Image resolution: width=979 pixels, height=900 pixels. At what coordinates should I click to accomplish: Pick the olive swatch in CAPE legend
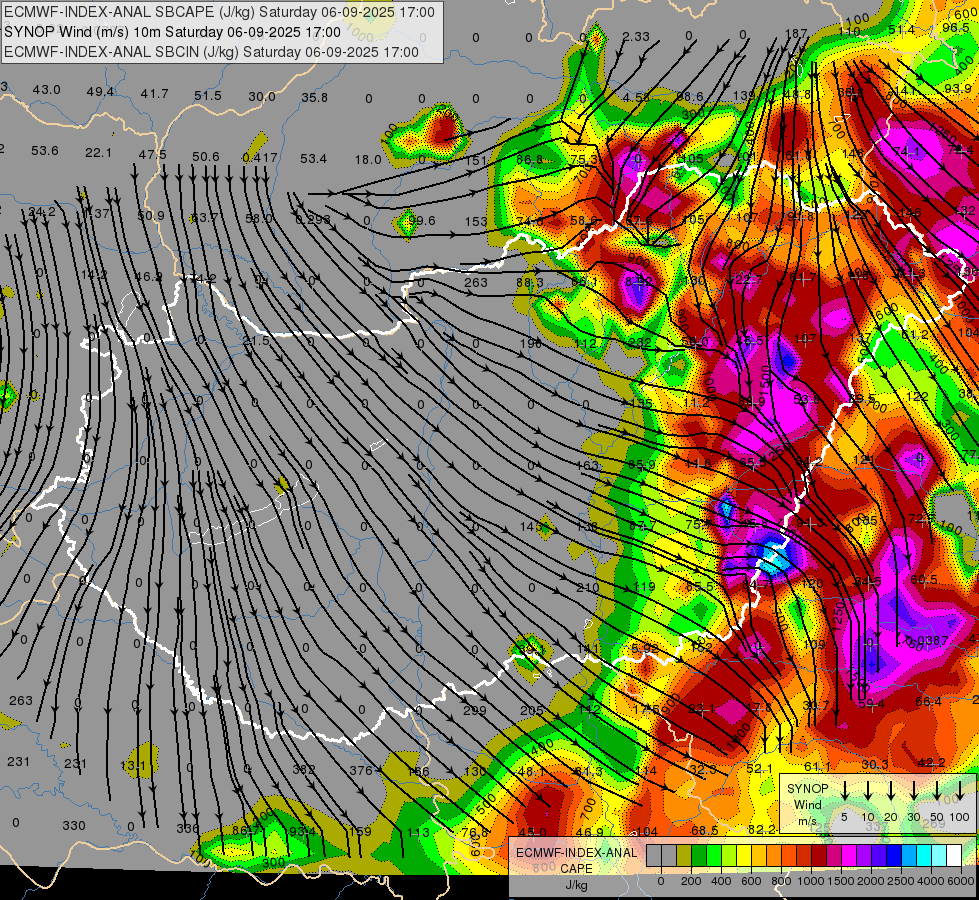pyautogui.click(x=684, y=855)
